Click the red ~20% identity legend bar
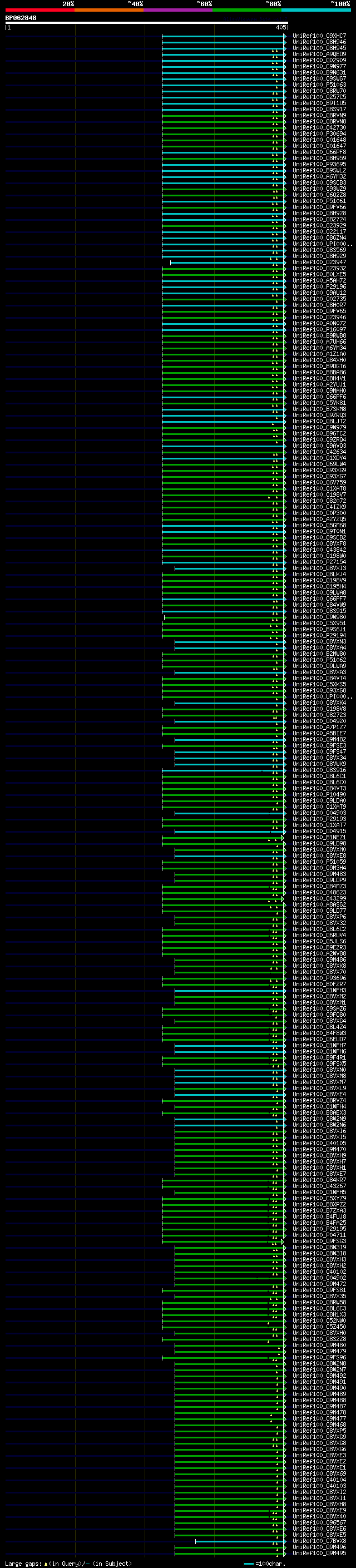 [39, 10]
